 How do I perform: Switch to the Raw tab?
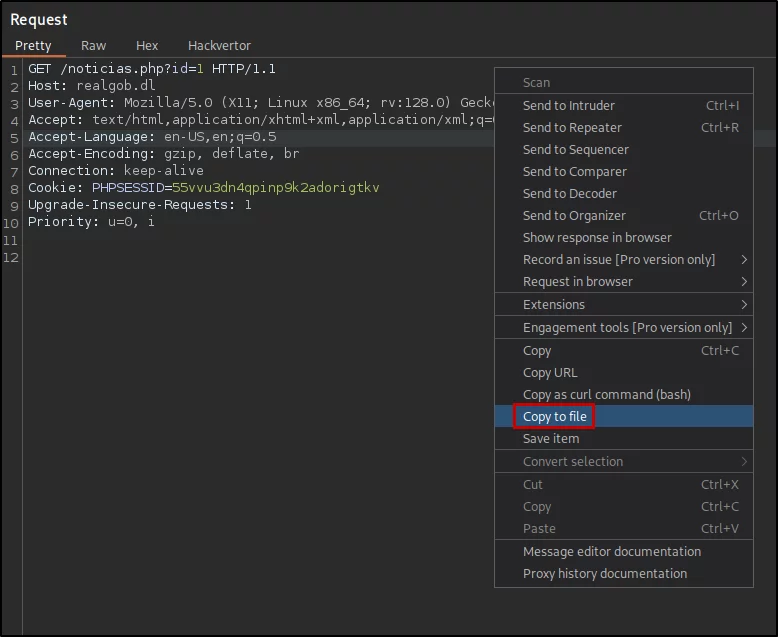tap(93, 46)
